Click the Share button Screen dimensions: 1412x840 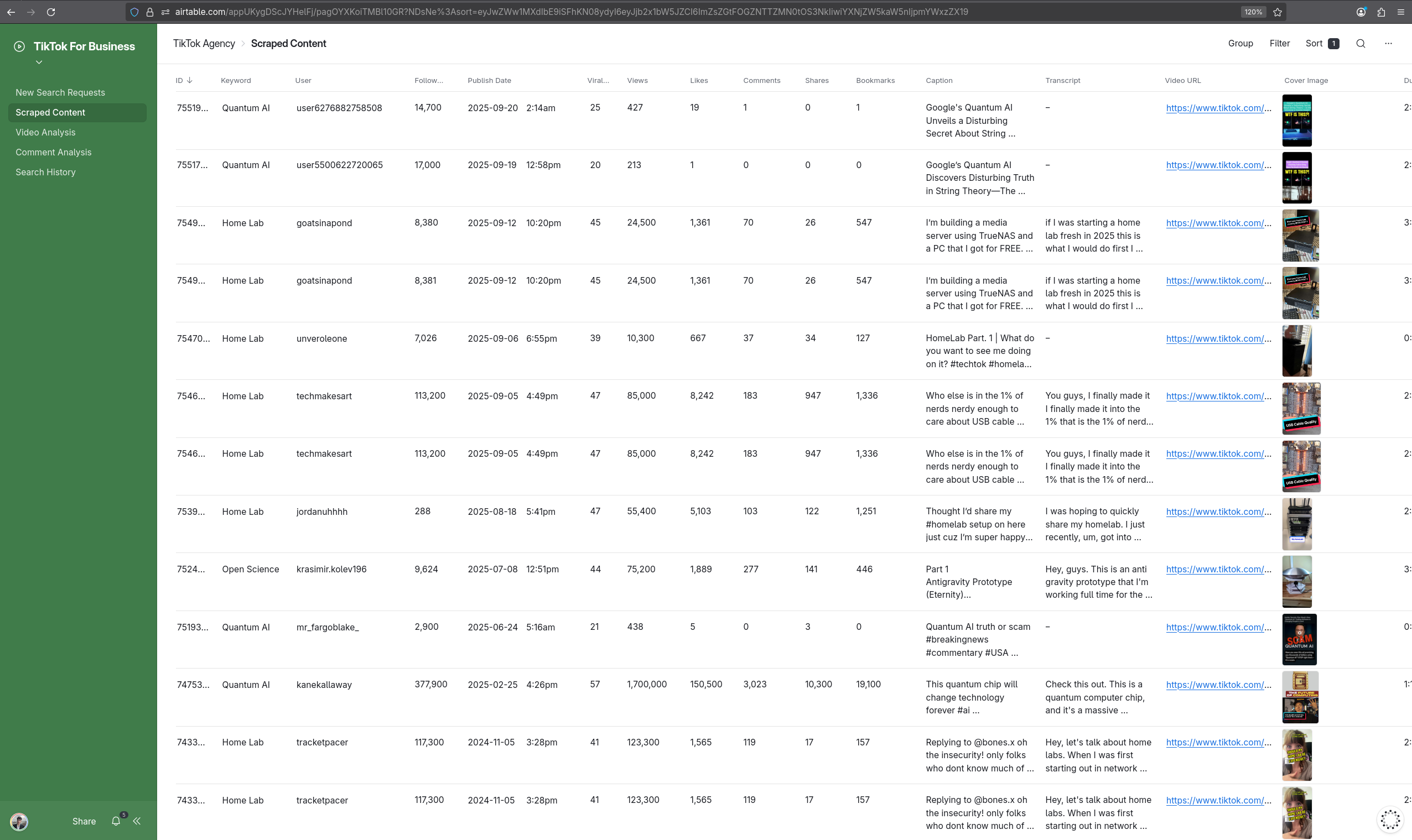click(x=84, y=821)
